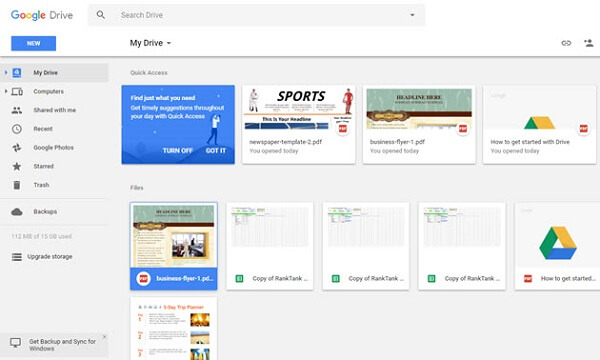Click the Backups cloud icon
The height and width of the screenshot is (360, 600).
point(17,212)
